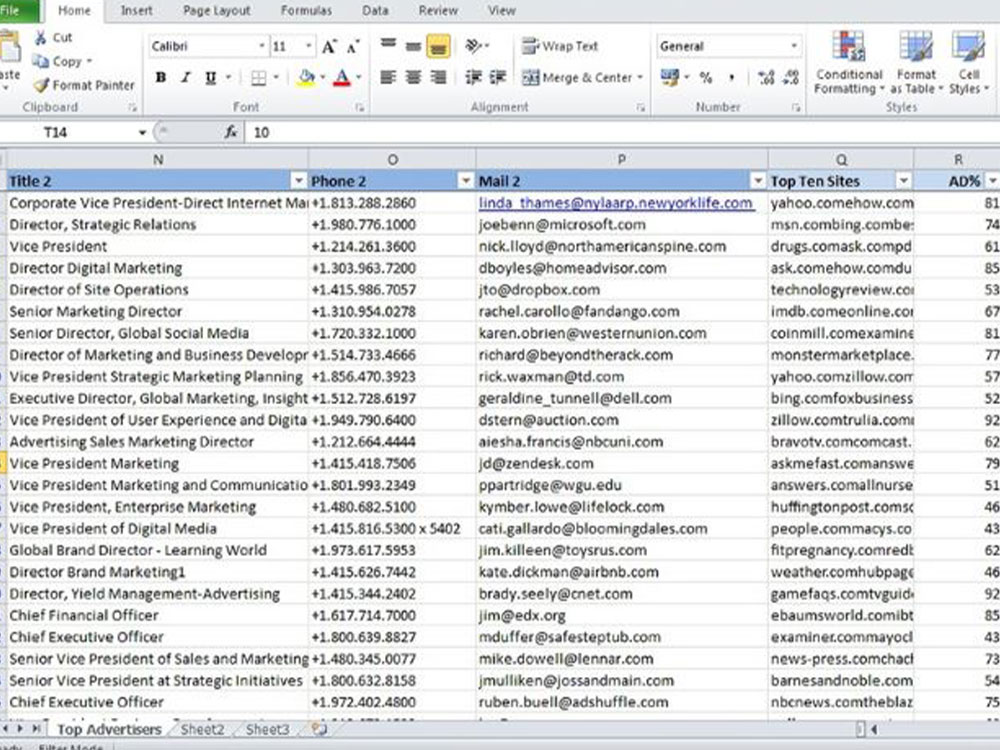Select Top Advertisers worksheet tab
This screenshot has height=750, width=1000.
pyautogui.click(x=109, y=730)
